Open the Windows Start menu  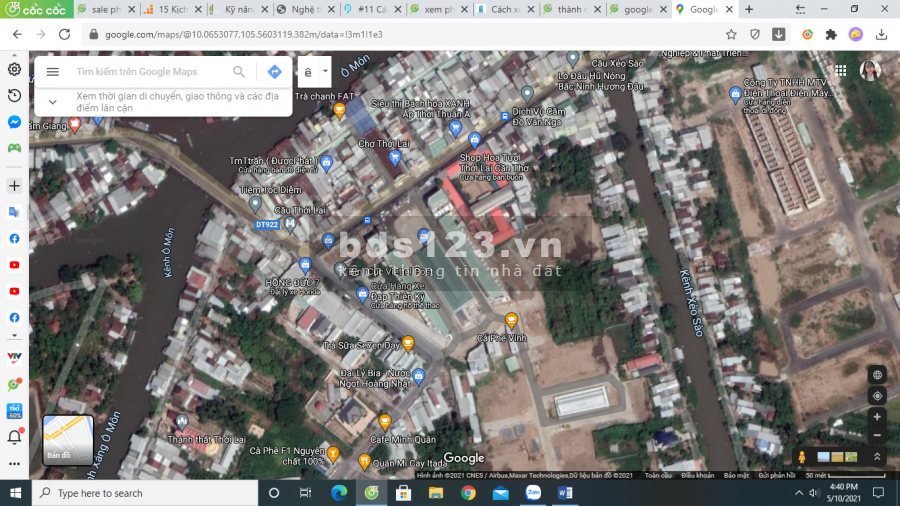click(x=15, y=493)
